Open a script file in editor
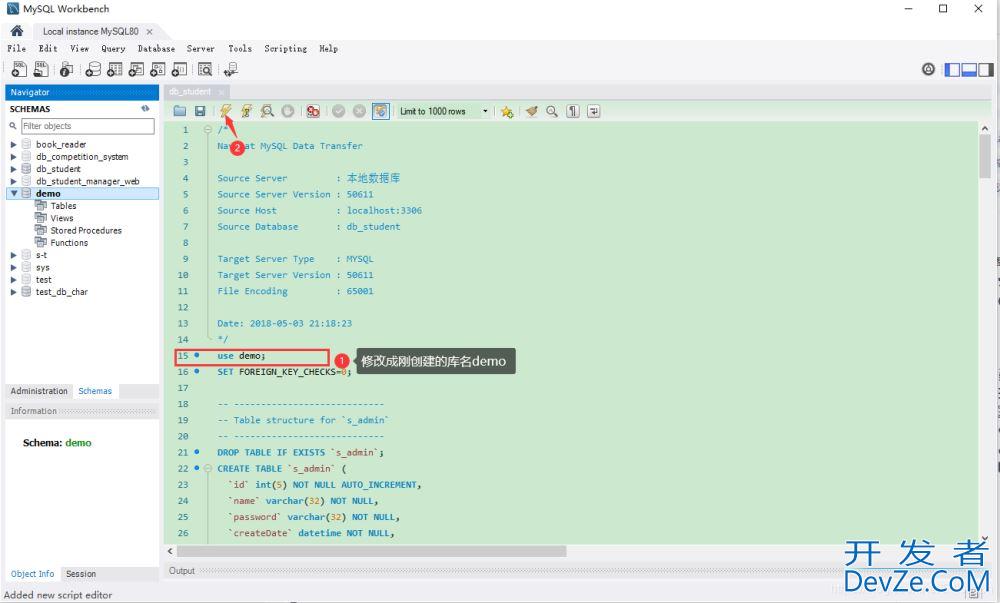 pyautogui.click(x=180, y=112)
